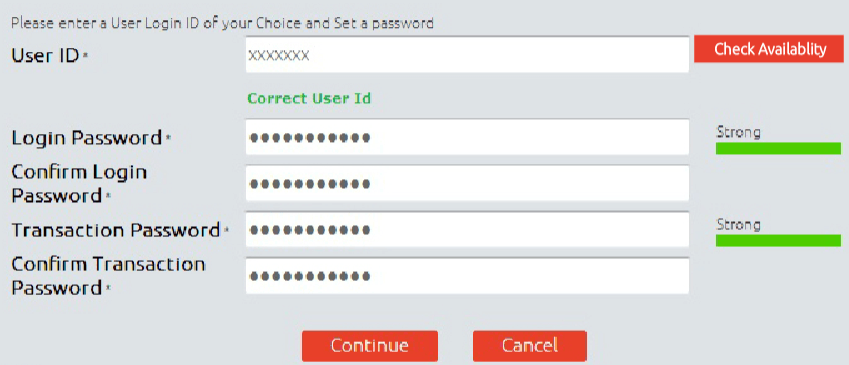This screenshot has height=365, width=849.
Task: Click the 'Confirm Transaction Password' label
Action: click(x=108, y=276)
